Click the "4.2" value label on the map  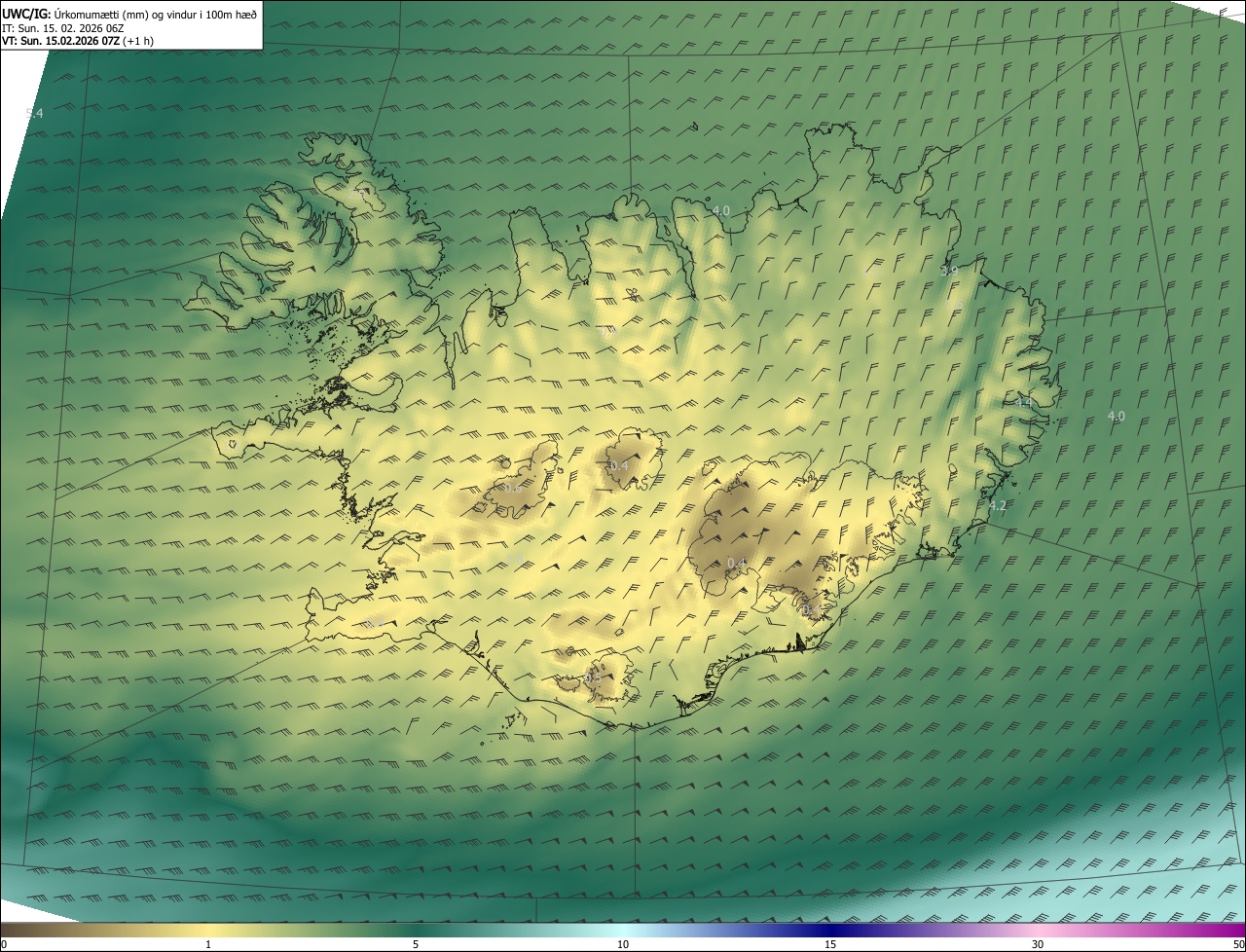(x=998, y=506)
